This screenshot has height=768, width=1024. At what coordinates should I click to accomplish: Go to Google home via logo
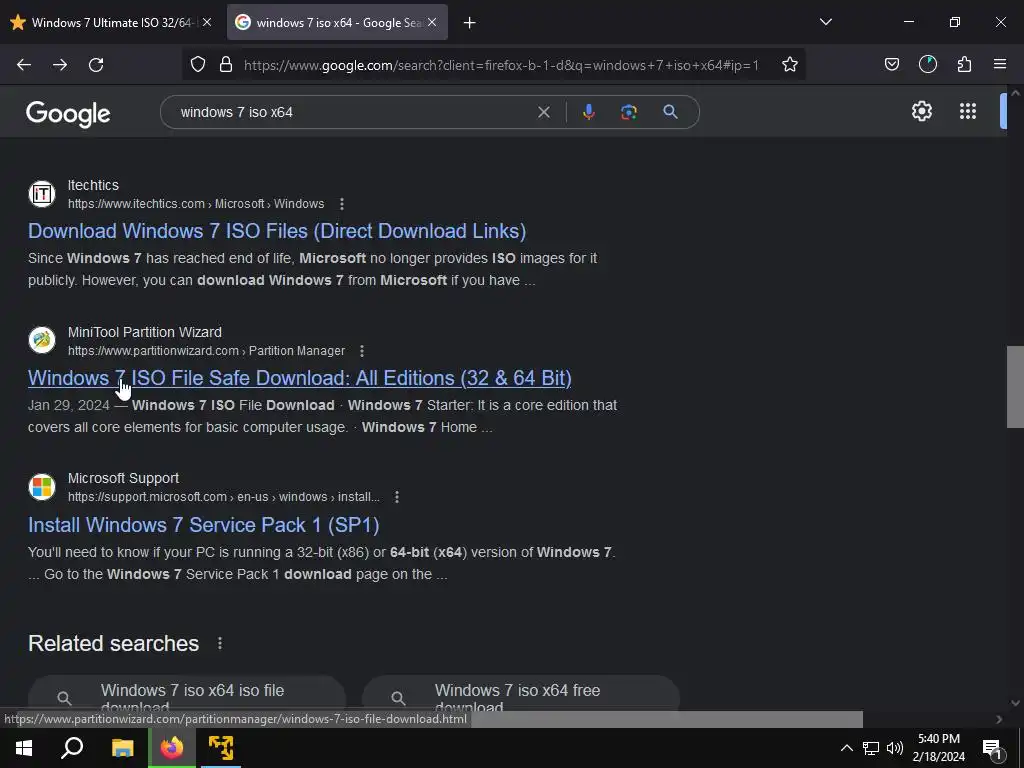click(x=68, y=114)
